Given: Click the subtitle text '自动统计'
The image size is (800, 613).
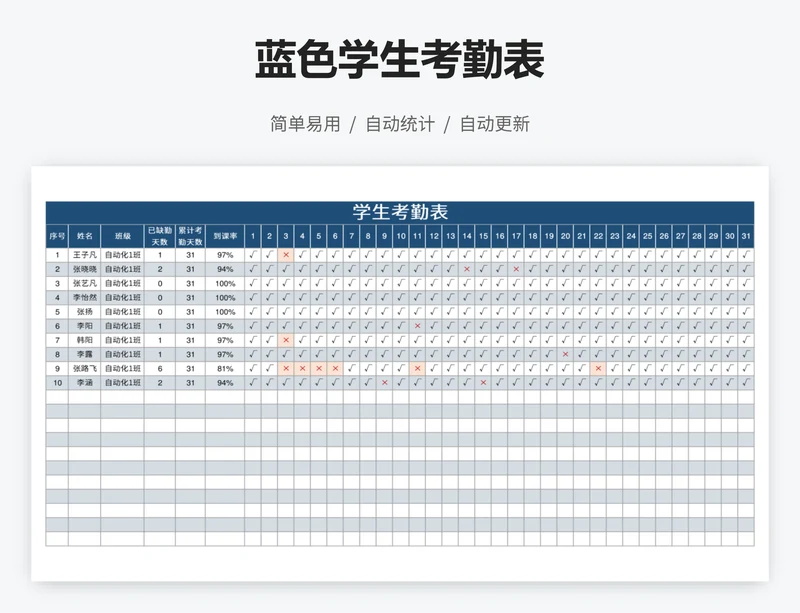Looking at the screenshot, I should tap(400, 124).
